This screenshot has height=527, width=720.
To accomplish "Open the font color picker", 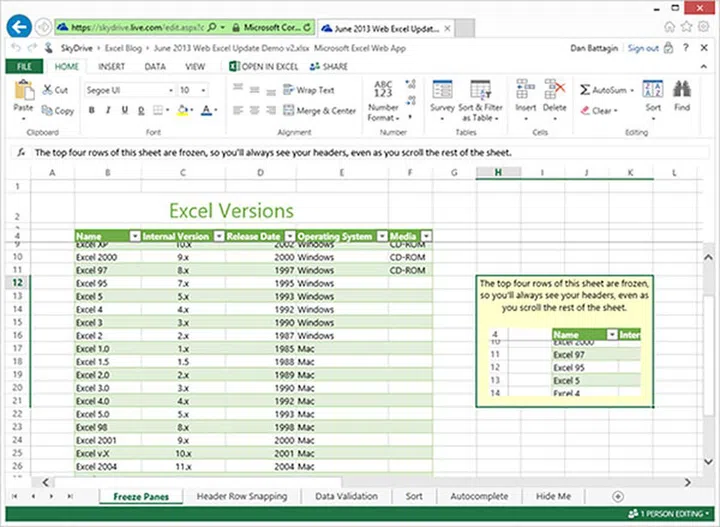I will pyautogui.click(x=206, y=111).
